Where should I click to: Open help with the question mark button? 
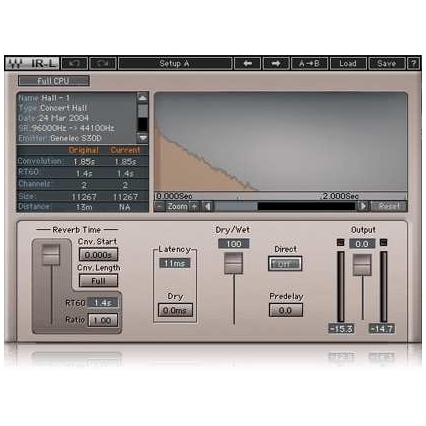point(414,63)
